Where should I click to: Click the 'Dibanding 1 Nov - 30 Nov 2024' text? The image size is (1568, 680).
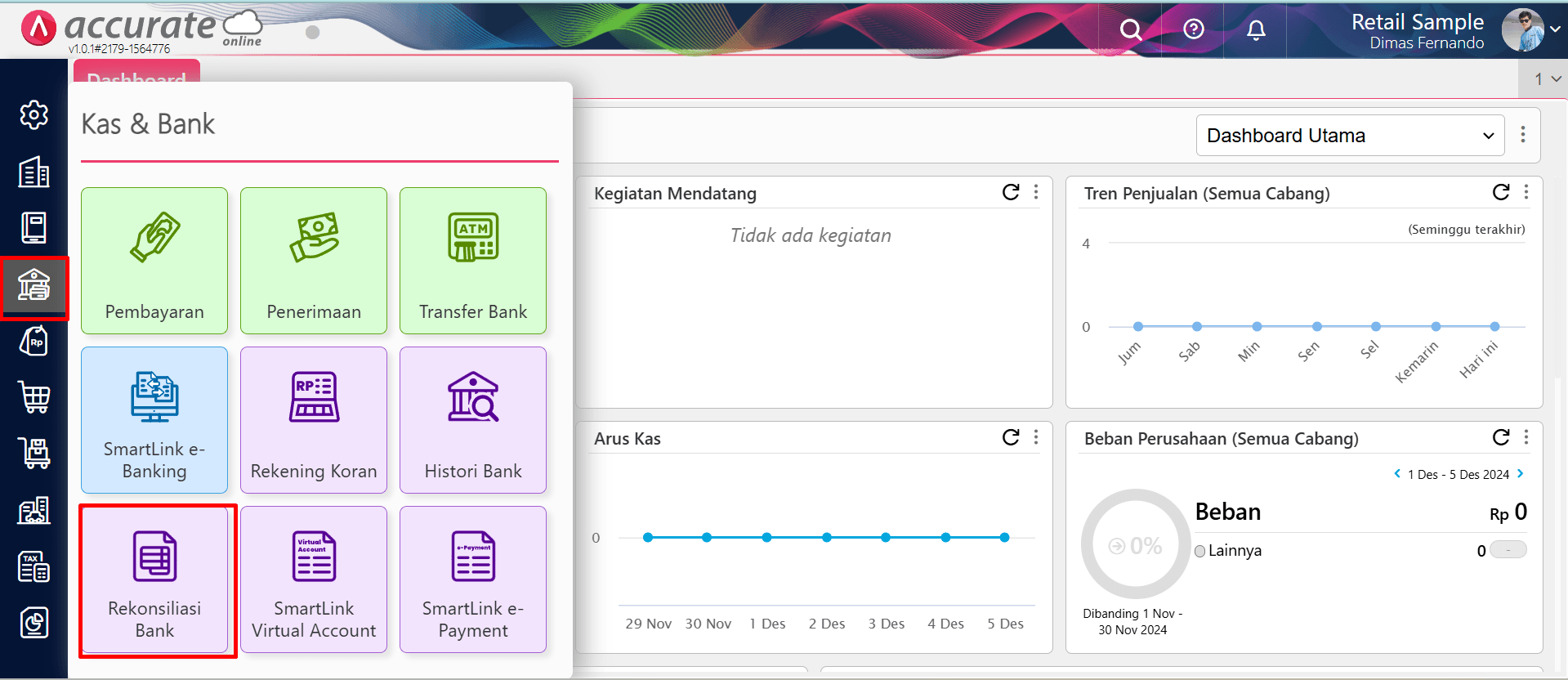[1132, 622]
